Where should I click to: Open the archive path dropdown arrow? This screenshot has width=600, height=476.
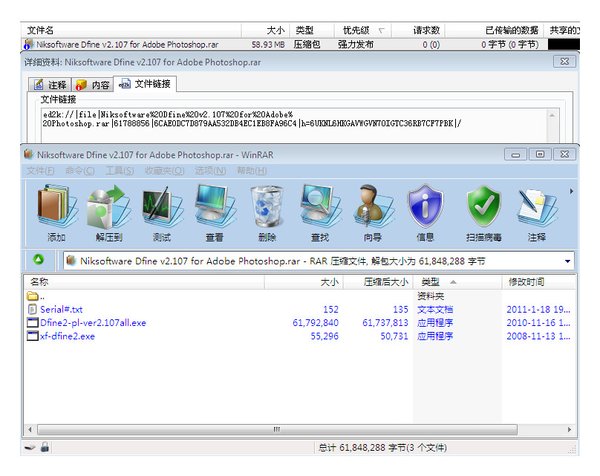click(567, 261)
